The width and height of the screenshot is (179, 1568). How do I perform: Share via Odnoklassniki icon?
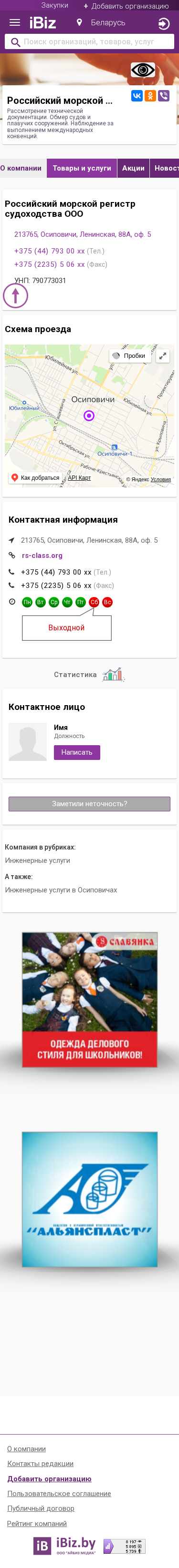tap(150, 96)
